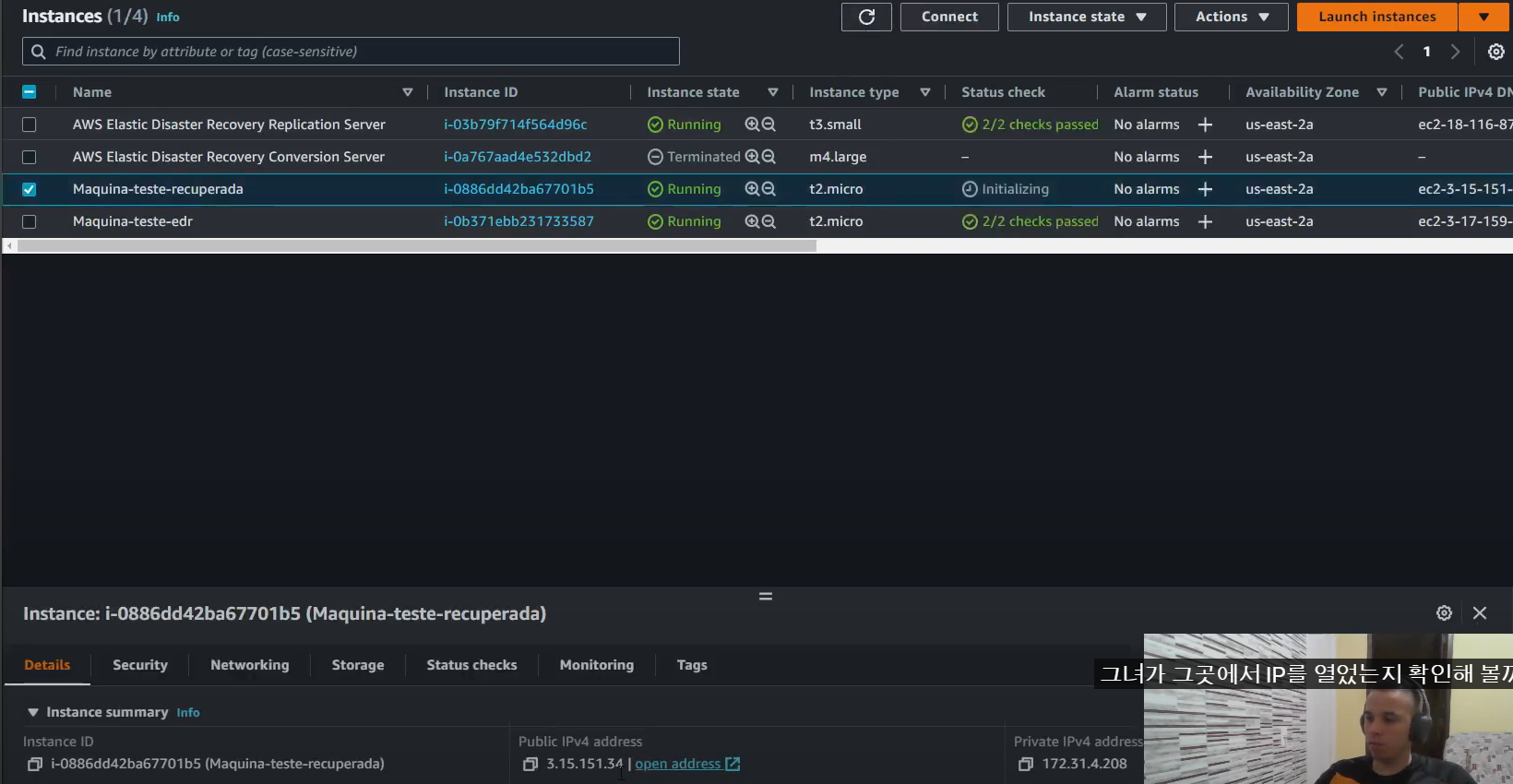Click the scrollbar left arrow
The width and height of the screenshot is (1513, 784).
(x=9, y=246)
